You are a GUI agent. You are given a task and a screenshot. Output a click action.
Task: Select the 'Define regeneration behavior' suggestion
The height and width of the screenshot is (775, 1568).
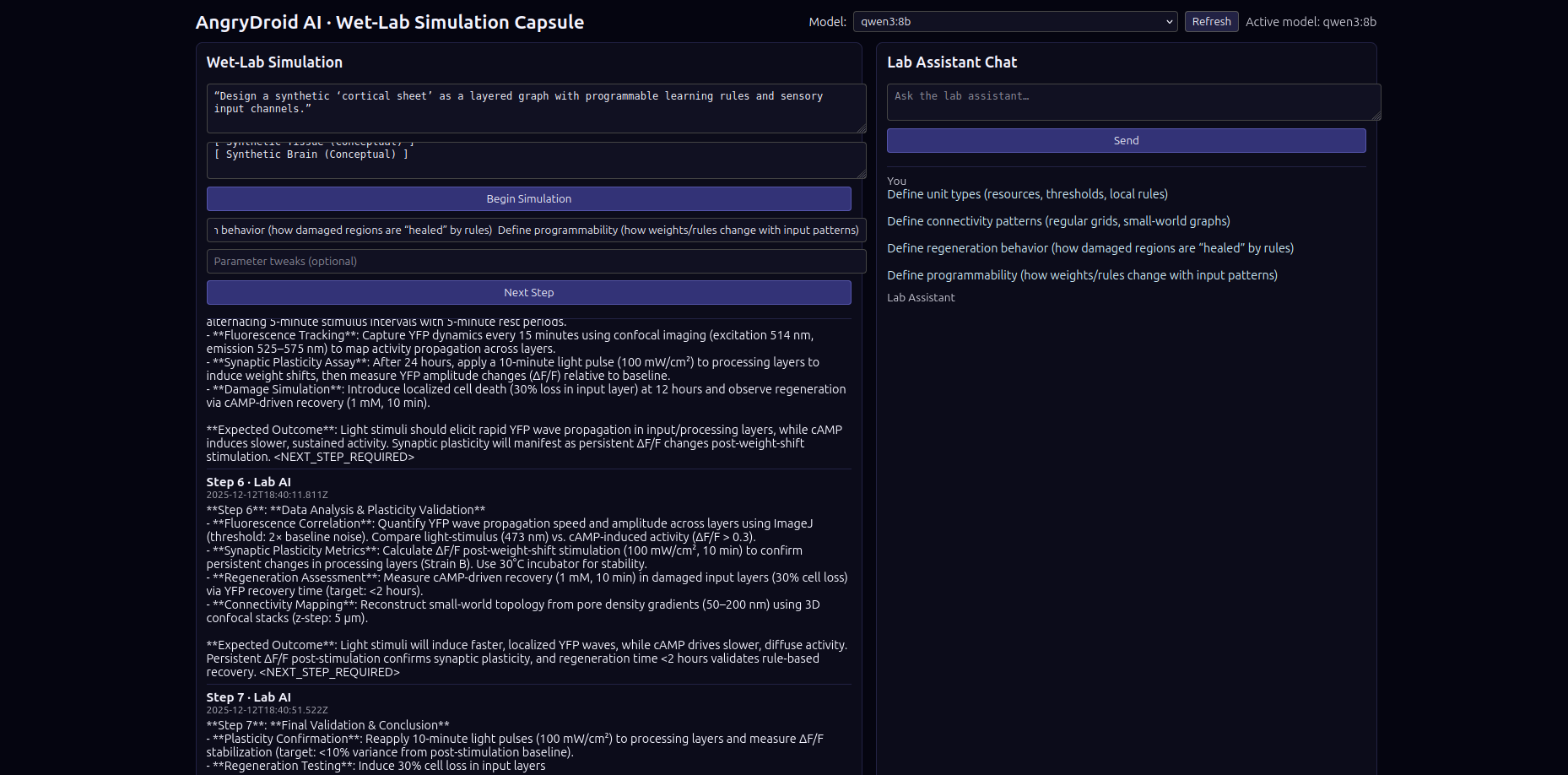tap(1089, 247)
